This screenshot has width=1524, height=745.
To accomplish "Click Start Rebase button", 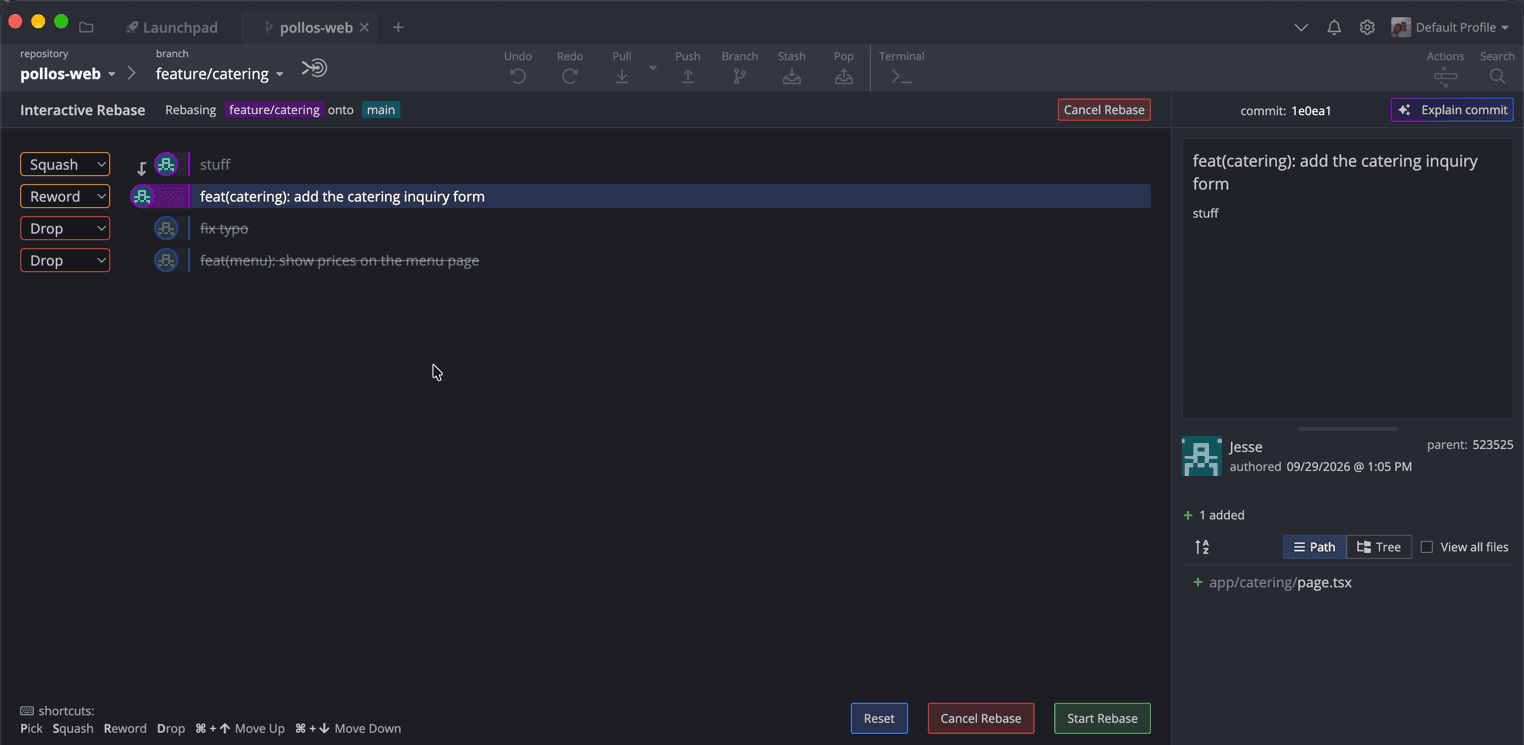I will [1102, 718].
